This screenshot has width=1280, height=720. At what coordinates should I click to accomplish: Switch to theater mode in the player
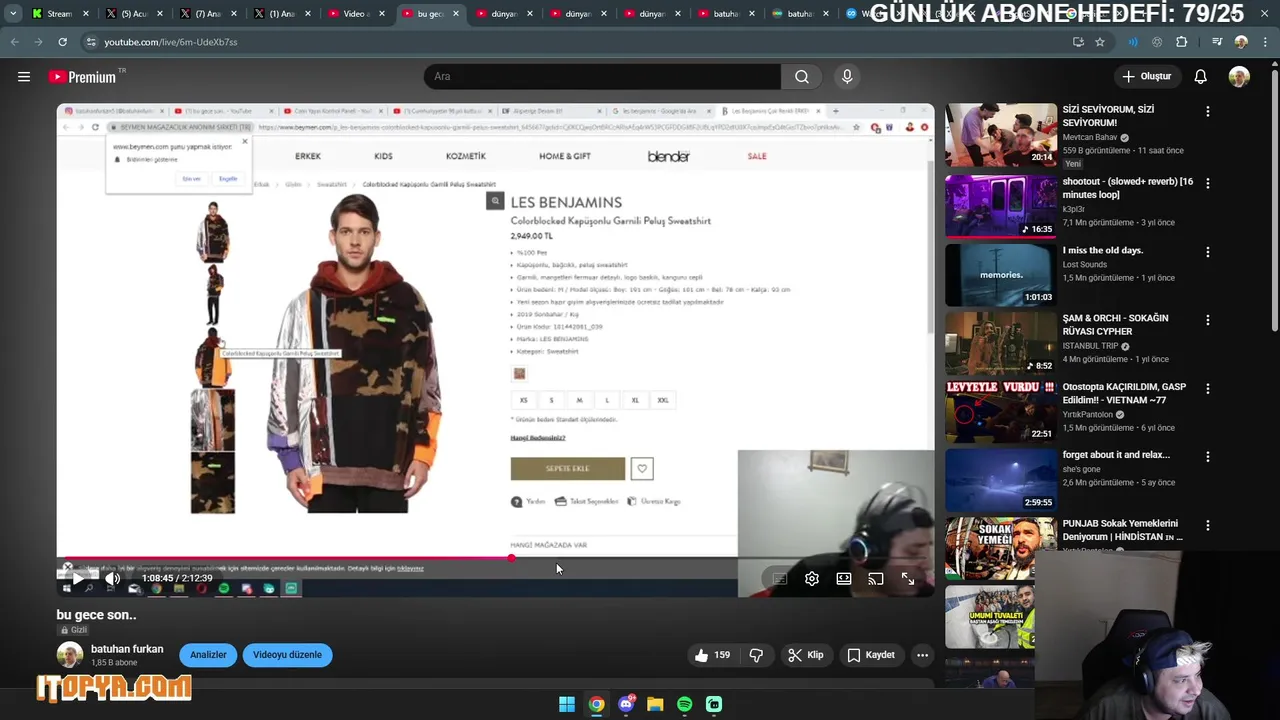click(844, 578)
